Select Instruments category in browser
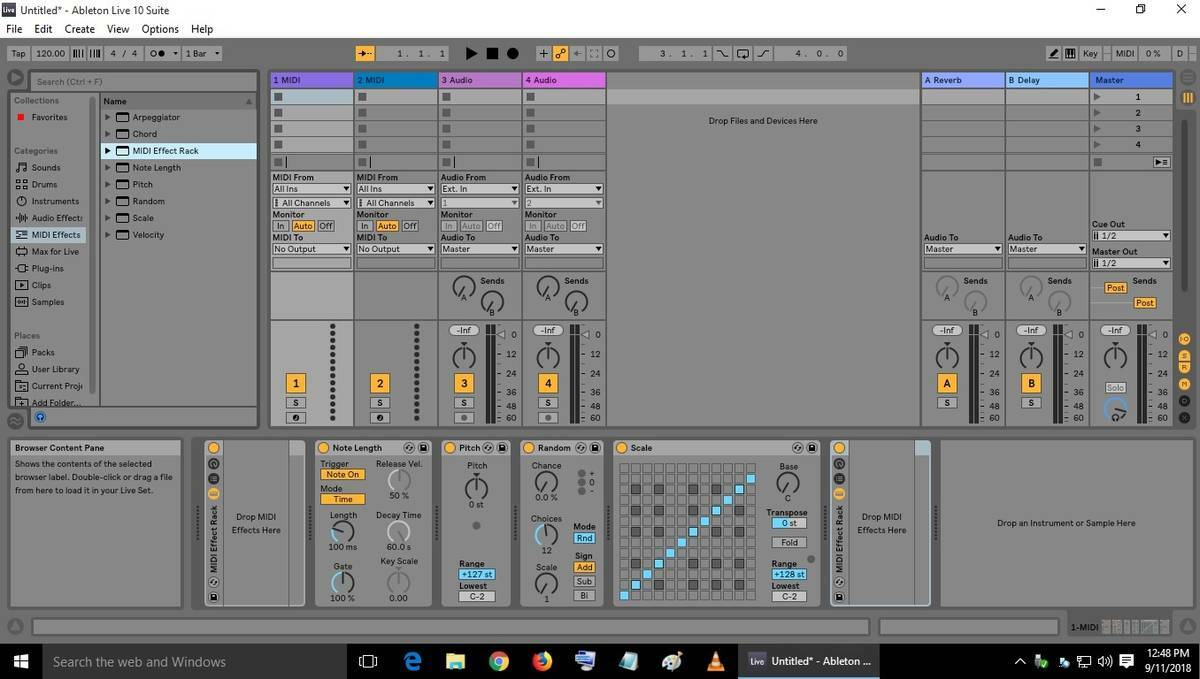Viewport: 1200px width, 679px height. click(x=55, y=201)
